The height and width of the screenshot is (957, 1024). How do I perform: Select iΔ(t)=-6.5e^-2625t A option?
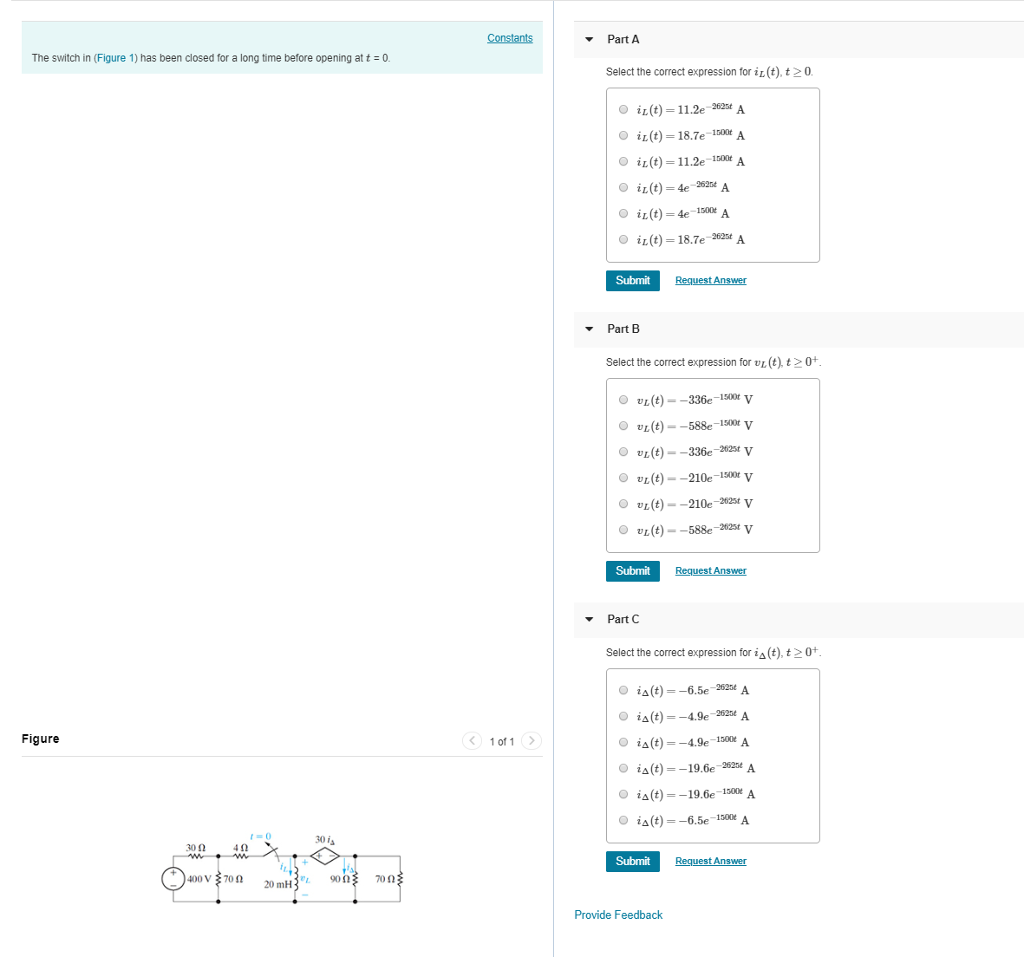click(x=623, y=690)
